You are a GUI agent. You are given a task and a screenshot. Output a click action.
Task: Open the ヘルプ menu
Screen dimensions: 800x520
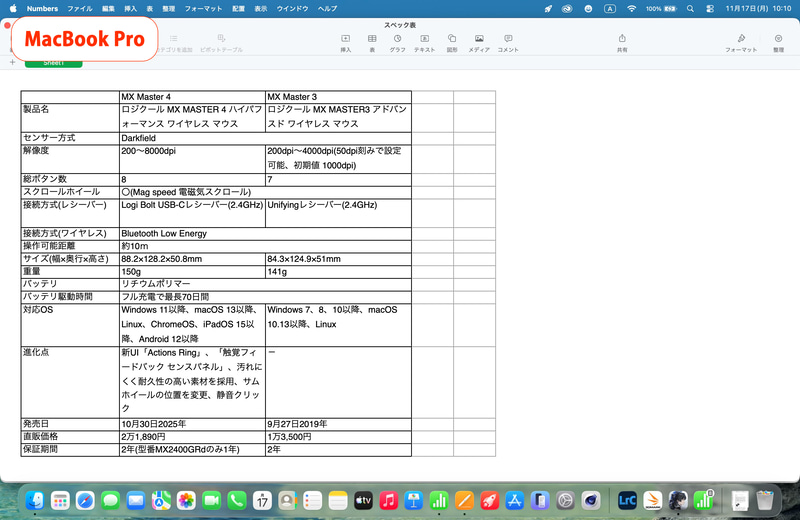pyautogui.click(x=328, y=9)
